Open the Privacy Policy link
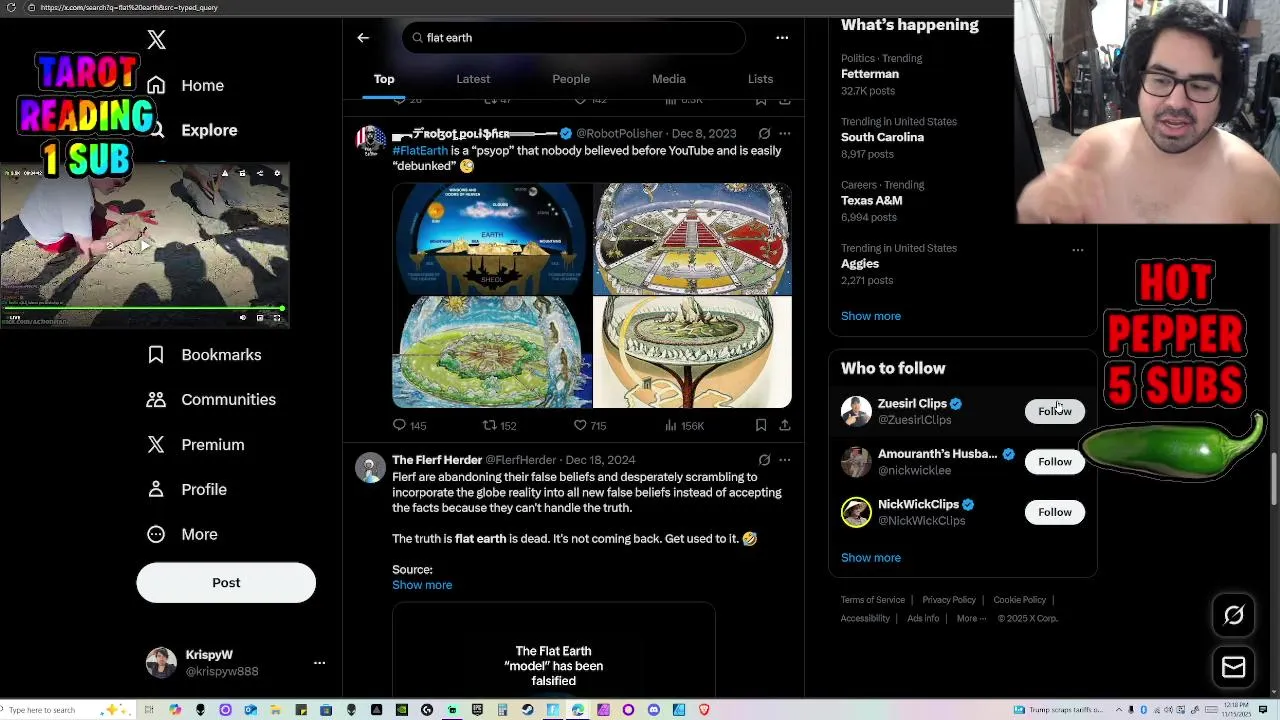 pyautogui.click(x=949, y=600)
